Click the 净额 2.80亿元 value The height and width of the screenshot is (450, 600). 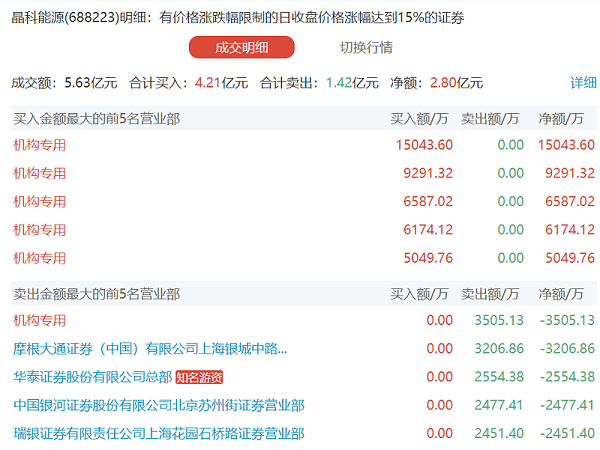[456, 83]
